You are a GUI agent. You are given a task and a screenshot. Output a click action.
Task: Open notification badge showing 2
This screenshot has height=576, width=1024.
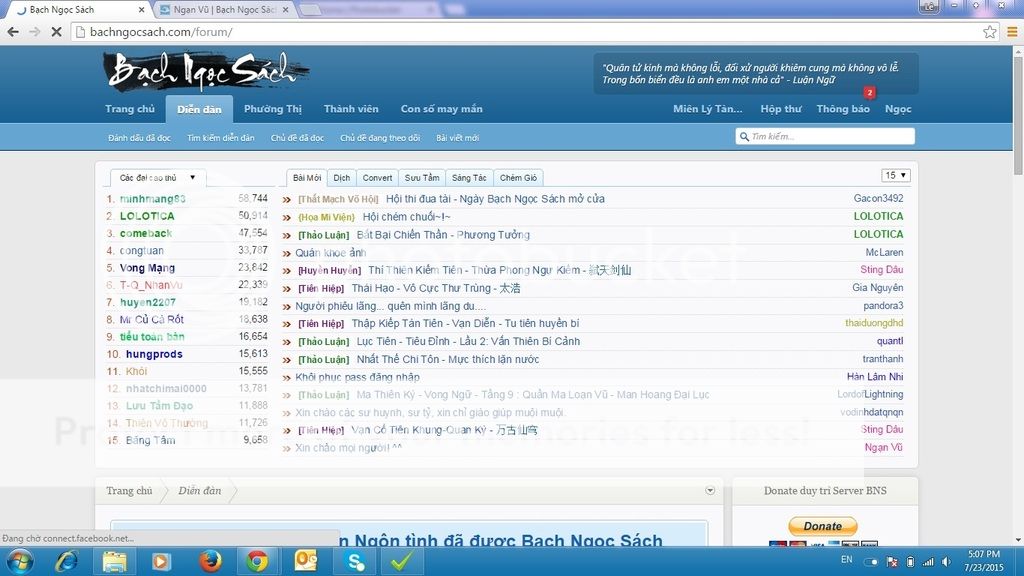coord(869,92)
